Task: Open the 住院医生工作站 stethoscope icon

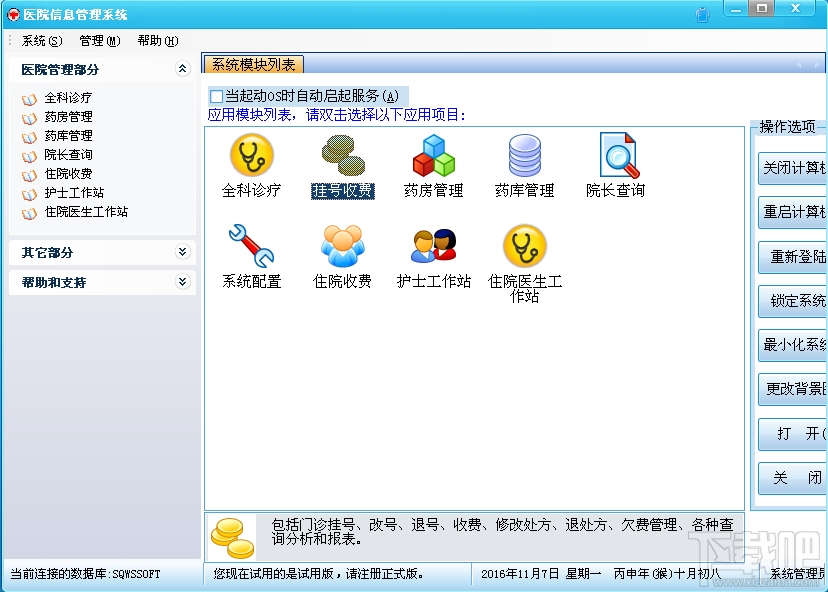Action: click(524, 246)
